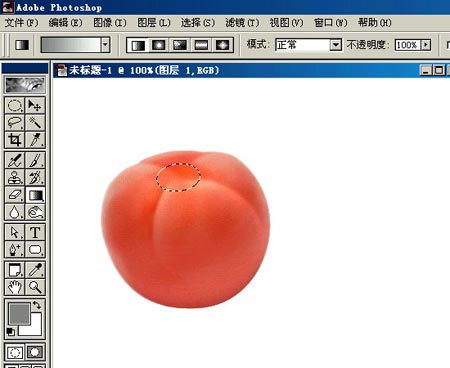This screenshot has width=450, height=368.
Task: Switch to Standard editing mode
Action: (x=15, y=352)
